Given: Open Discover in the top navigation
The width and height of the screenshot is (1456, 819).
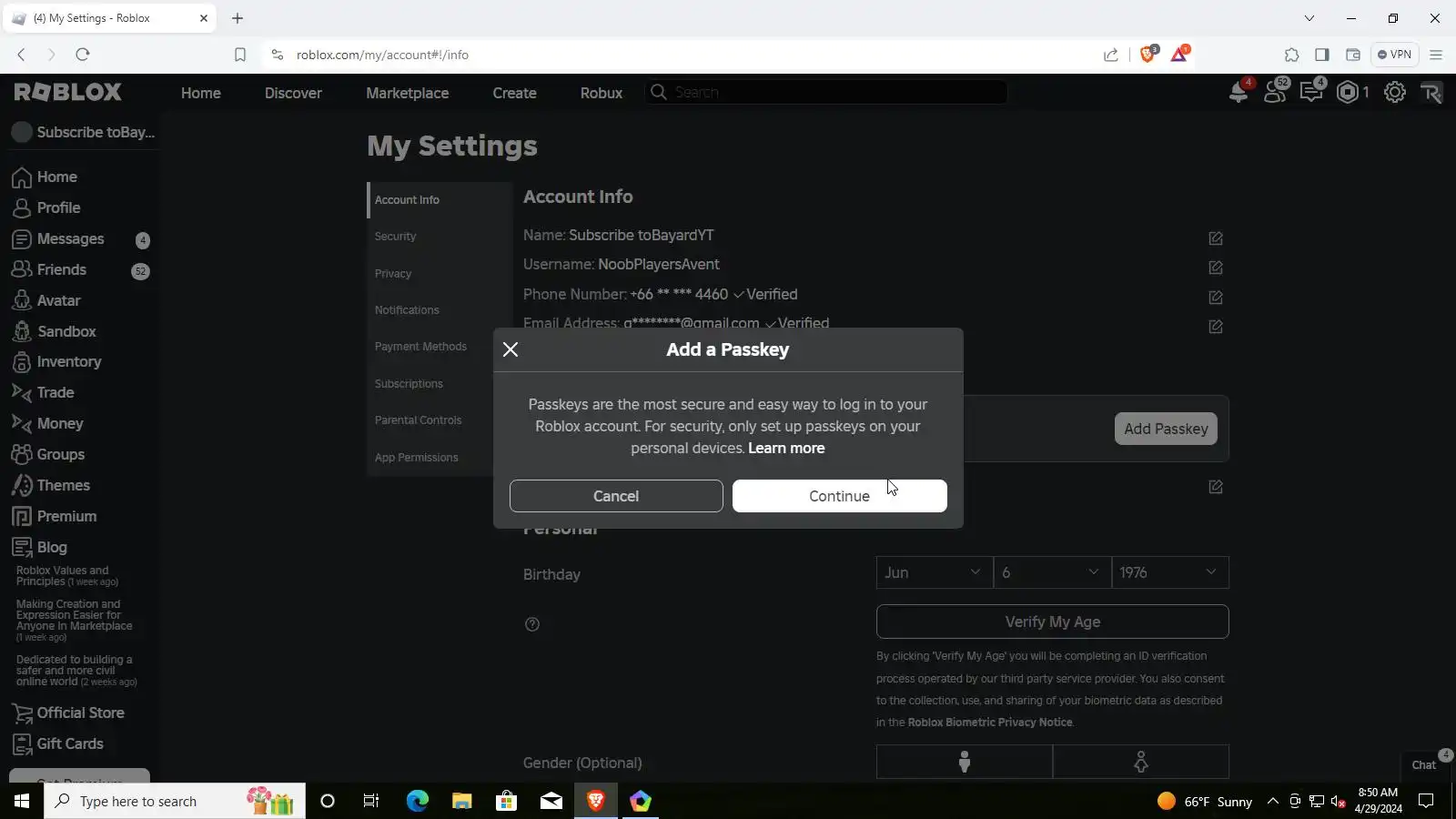Looking at the screenshot, I should click(x=293, y=93).
